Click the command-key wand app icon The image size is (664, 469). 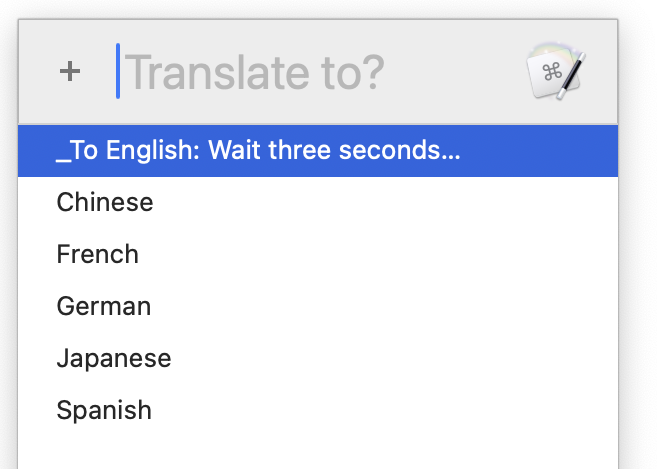click(555, 71)
